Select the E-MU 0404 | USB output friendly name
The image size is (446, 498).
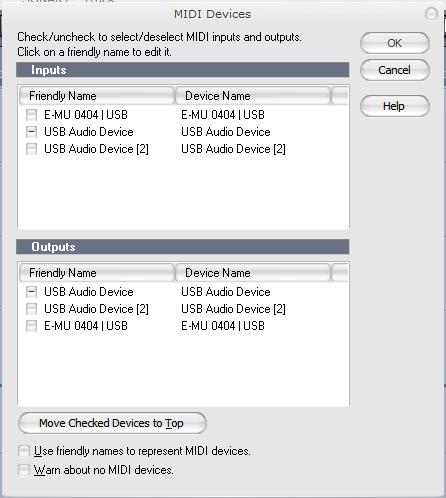(x=86, y=326)
